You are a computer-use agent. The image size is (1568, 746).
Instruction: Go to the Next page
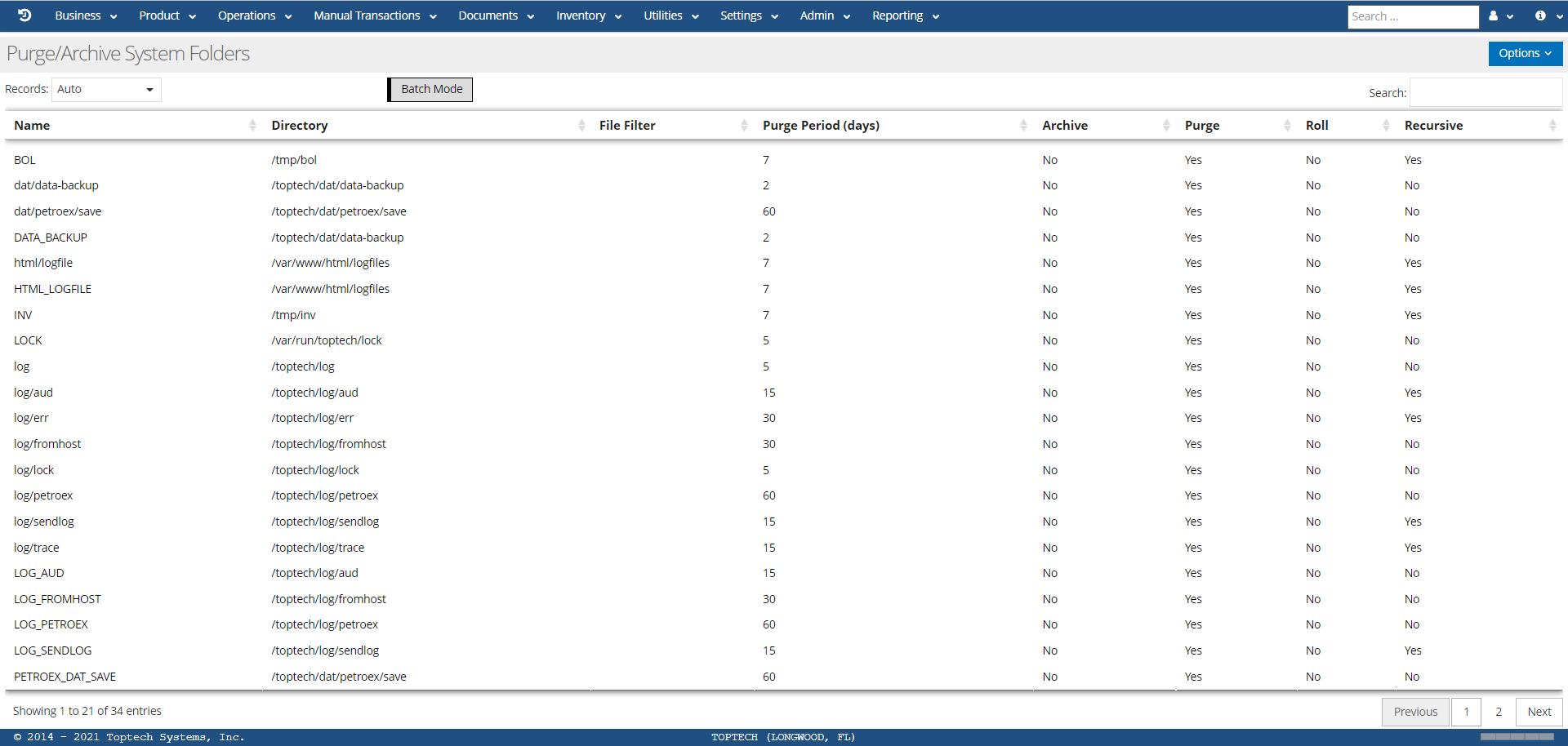point(1539,712)
